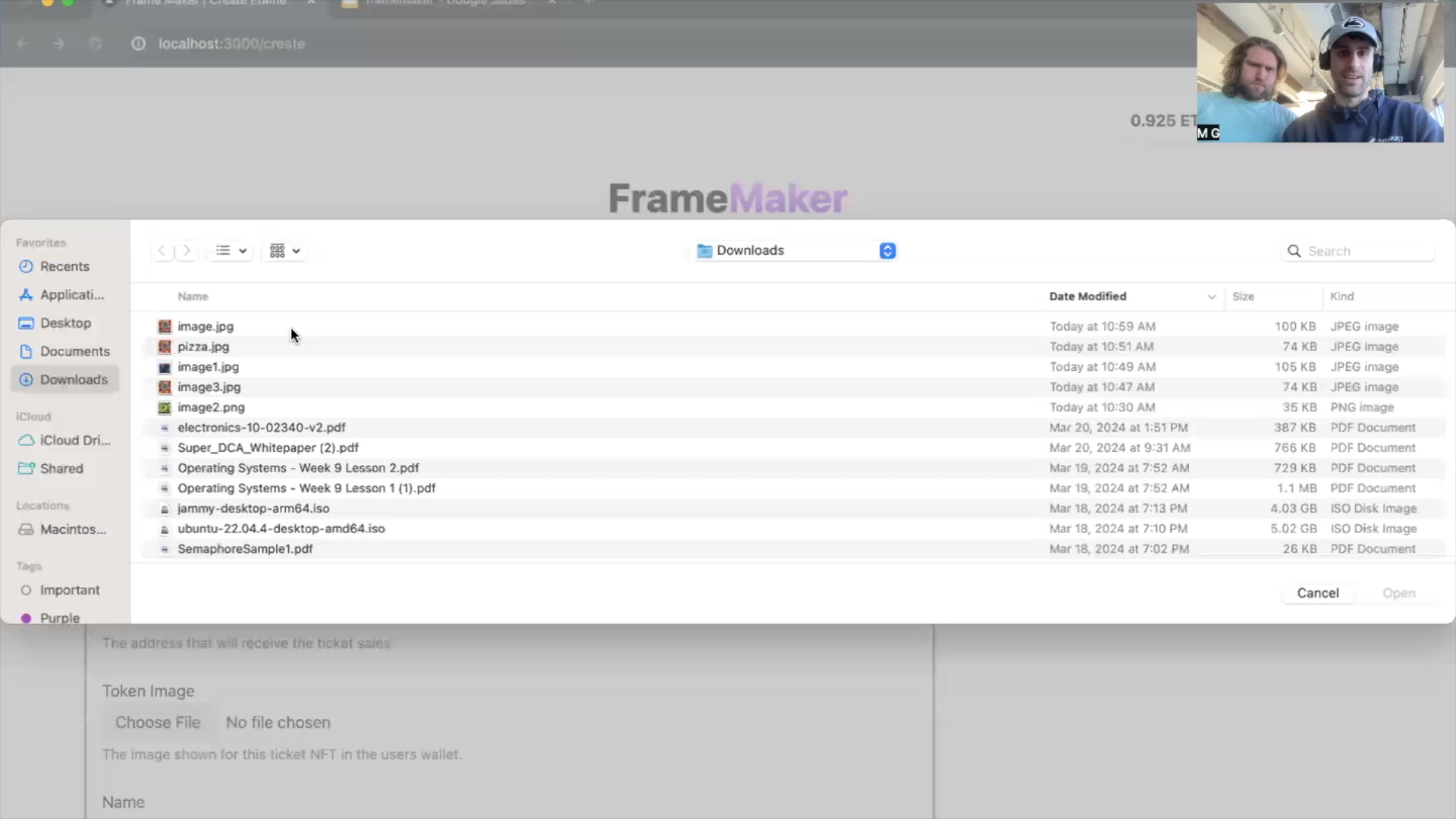The width and height of the screenshot is (1456, 819).
Task: Open Applications in Favorites sidebar
Action: tap(64, 294)
